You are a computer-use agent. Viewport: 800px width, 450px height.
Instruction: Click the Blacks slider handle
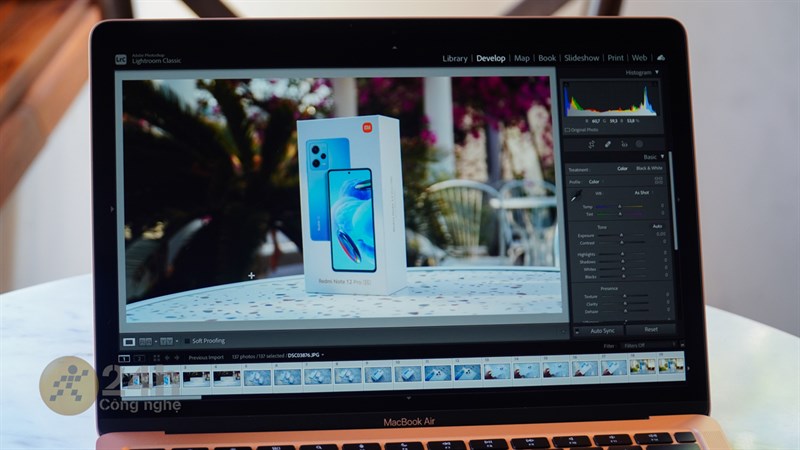coord(623,276)
